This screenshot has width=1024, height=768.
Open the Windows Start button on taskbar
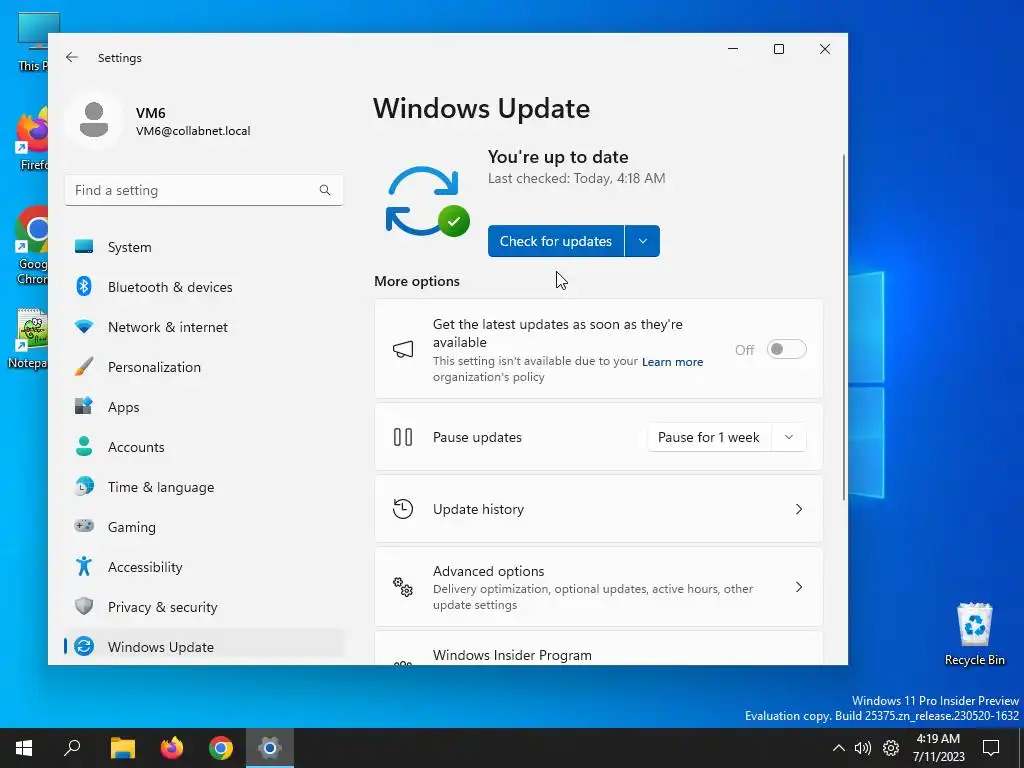pyautogui.click(x=24, y=747)
